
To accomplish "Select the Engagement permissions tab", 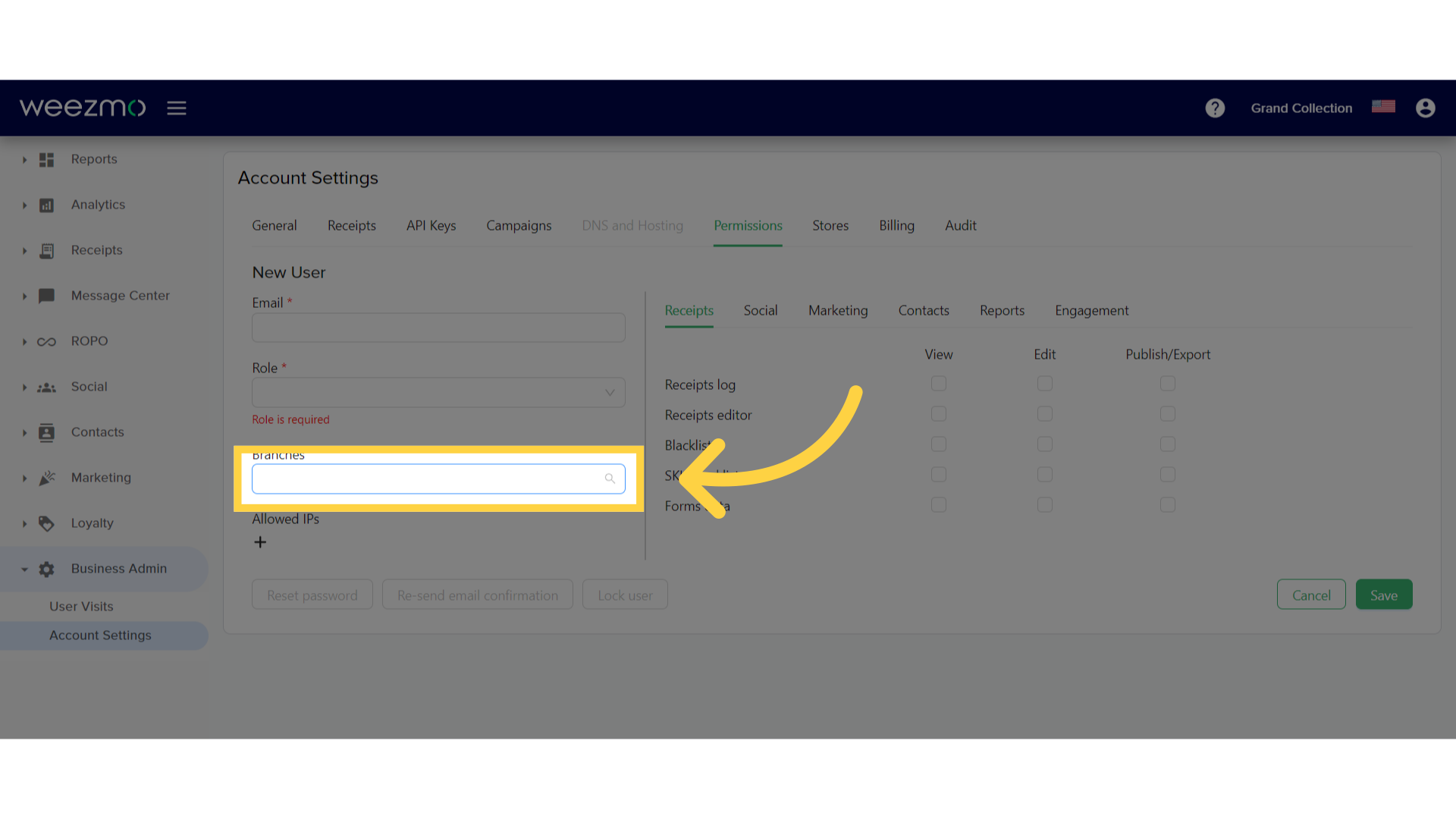I will pyautogui.click(x=1092, y=310).
